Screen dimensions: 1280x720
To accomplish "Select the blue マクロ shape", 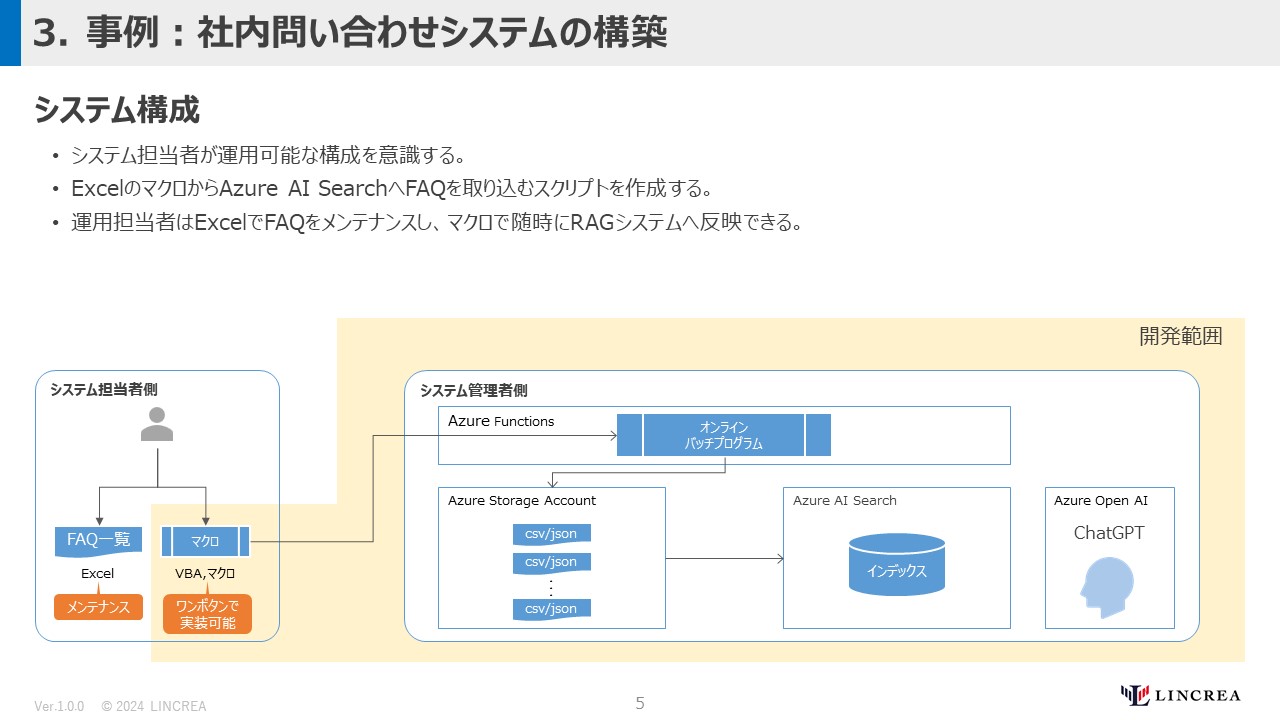I will point(205,541).
